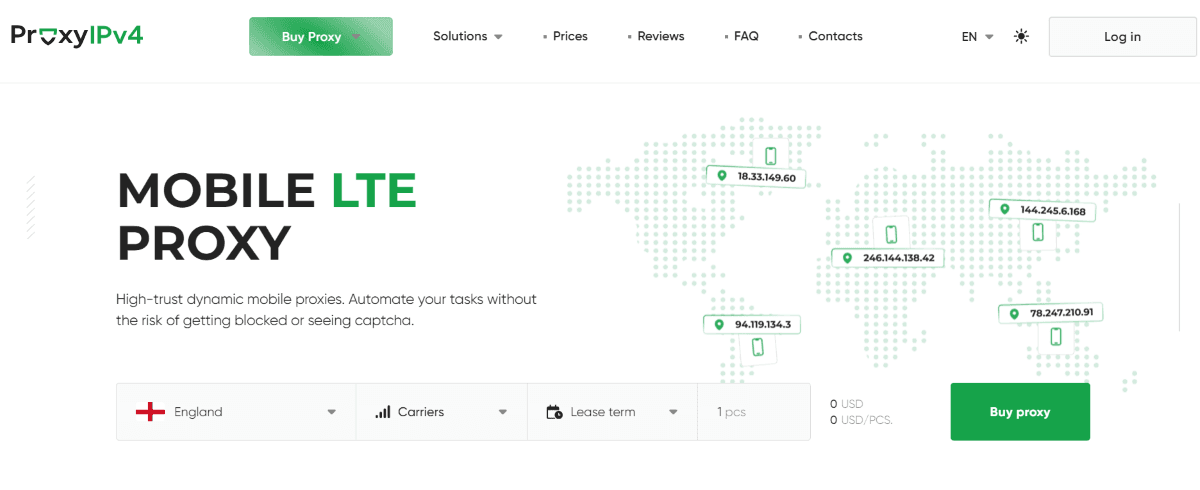The height and width of the screenshot is (490, 1200).
Task: Expand the Lease term dropdown arrow
Action: (x=674, y=412)
